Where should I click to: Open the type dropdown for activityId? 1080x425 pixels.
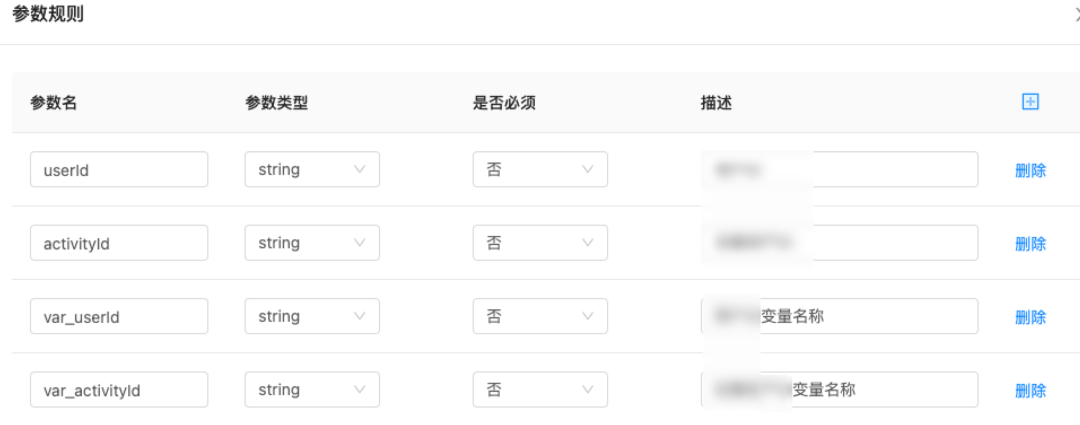[x=312, y=243]
